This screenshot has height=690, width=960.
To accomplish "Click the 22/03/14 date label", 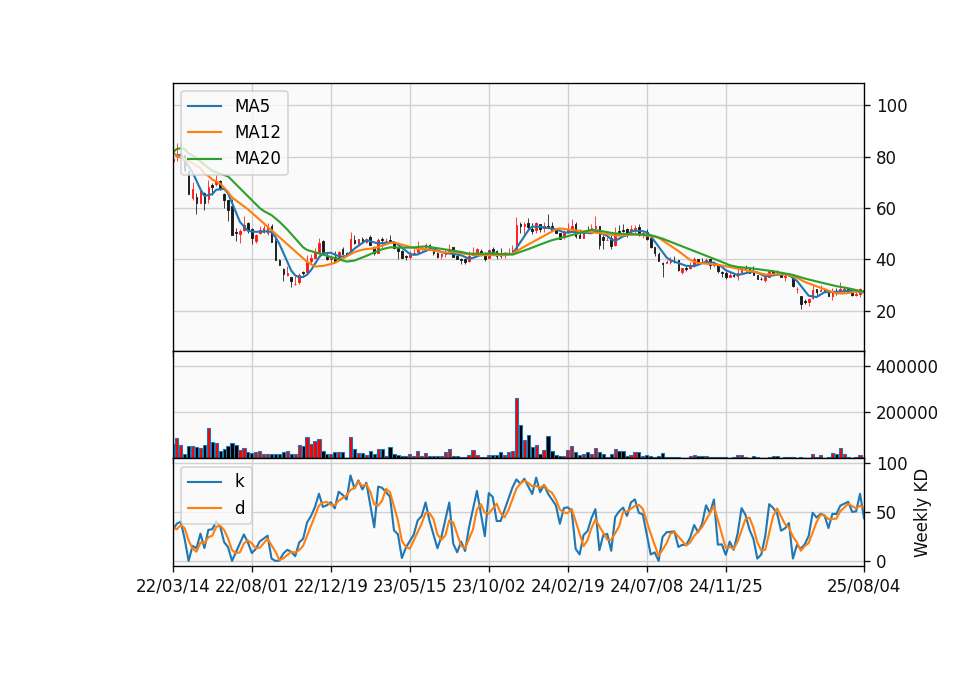I will (x=173, y=586).
